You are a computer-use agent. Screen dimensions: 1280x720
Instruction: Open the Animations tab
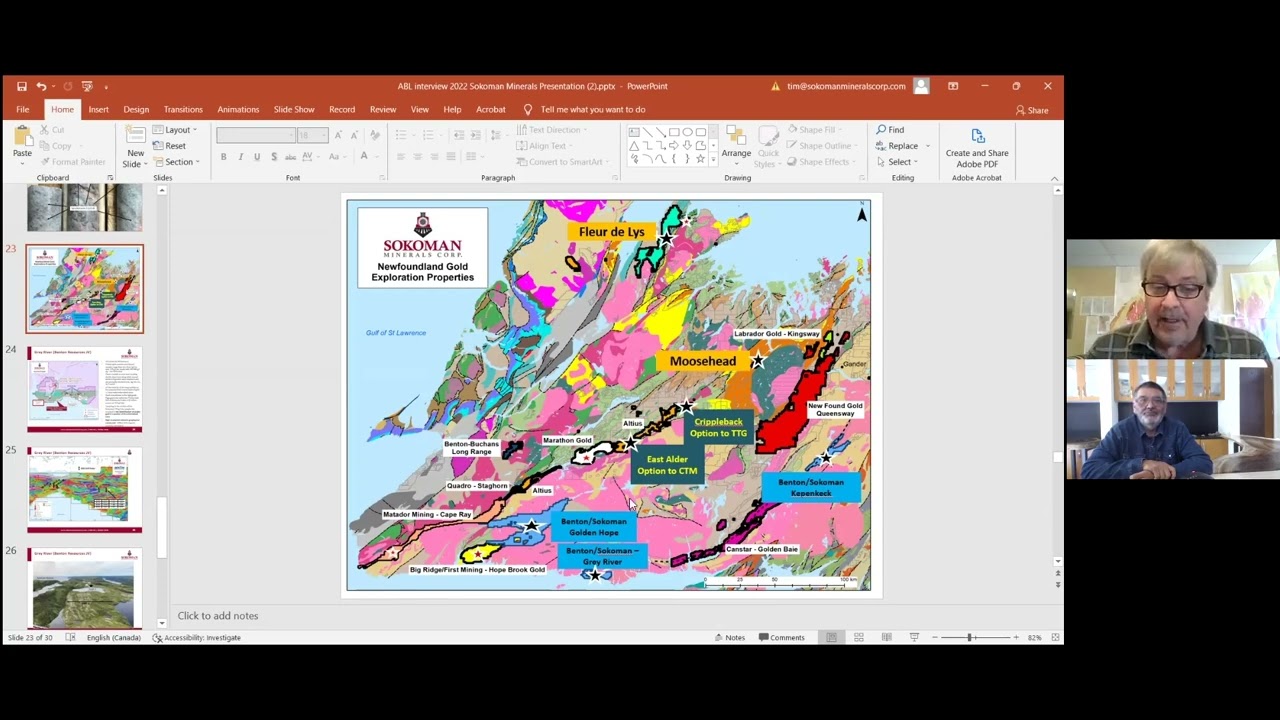pyautogui.click(x=238, y=109)
